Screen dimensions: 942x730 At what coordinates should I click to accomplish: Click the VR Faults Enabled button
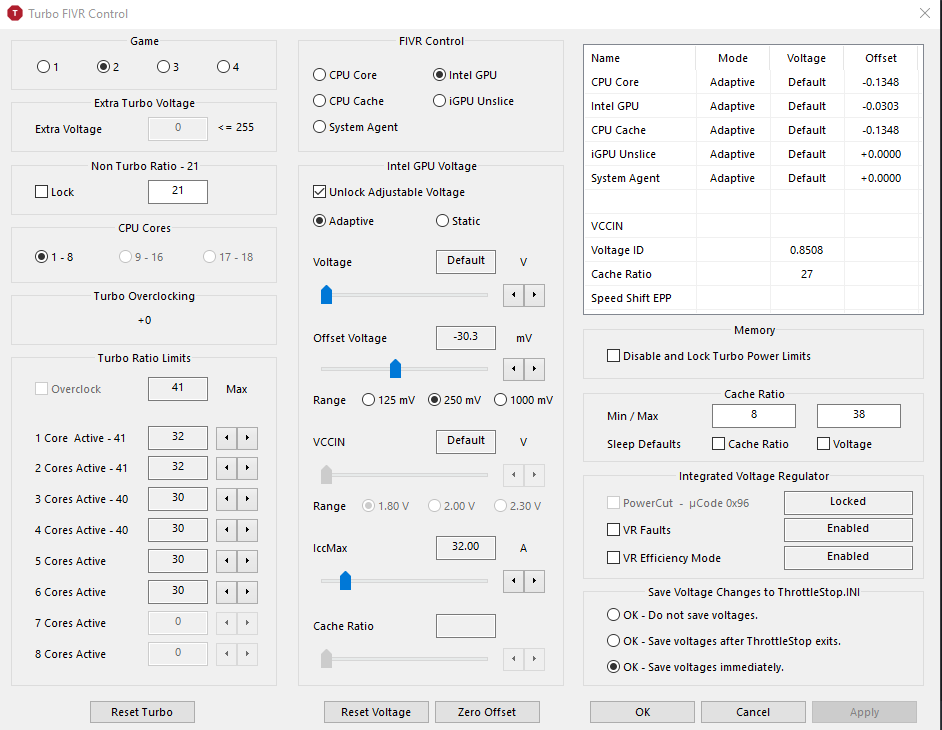(x=848, y=529)
